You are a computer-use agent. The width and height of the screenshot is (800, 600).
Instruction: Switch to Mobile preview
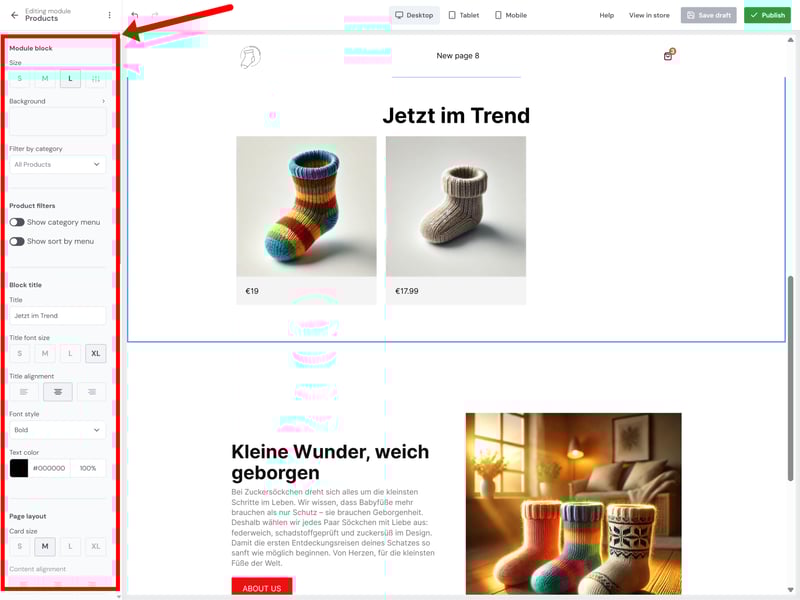(x=511, y=15)
